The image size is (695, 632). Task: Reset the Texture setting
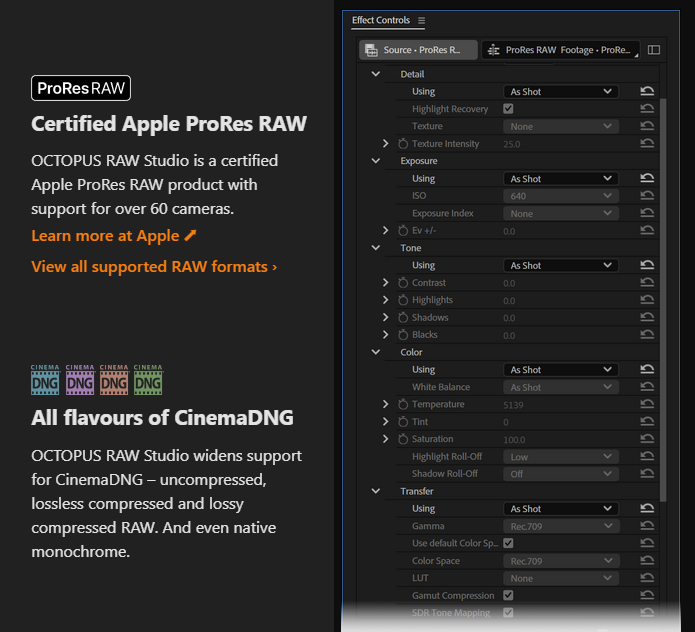click(x=647, y=126)
